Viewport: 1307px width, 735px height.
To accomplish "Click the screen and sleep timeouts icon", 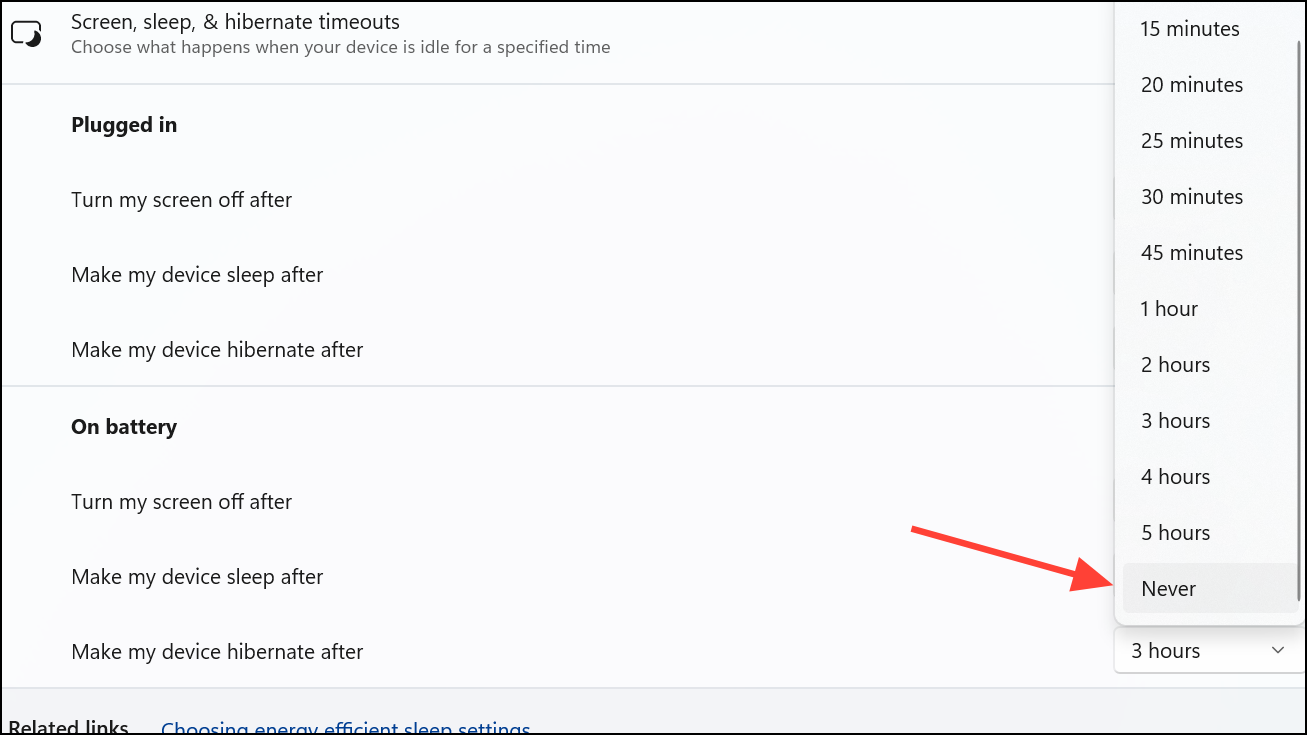I will tap(26, 34).
